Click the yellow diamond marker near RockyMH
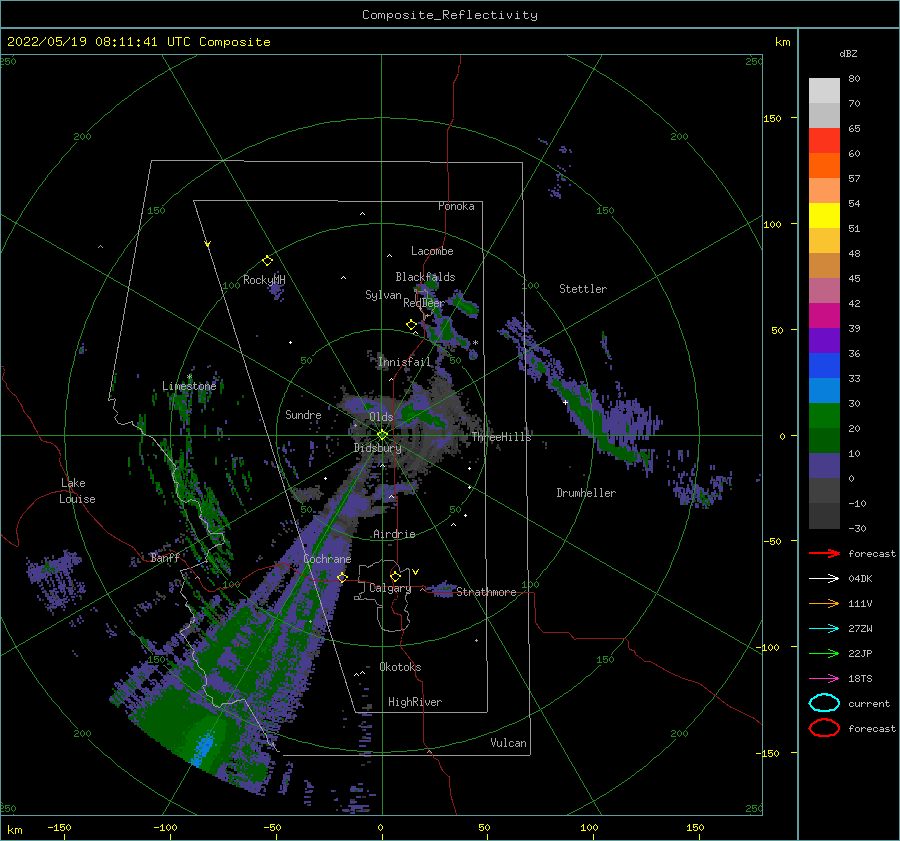900x841 pixels. click(x=267, y=261)
